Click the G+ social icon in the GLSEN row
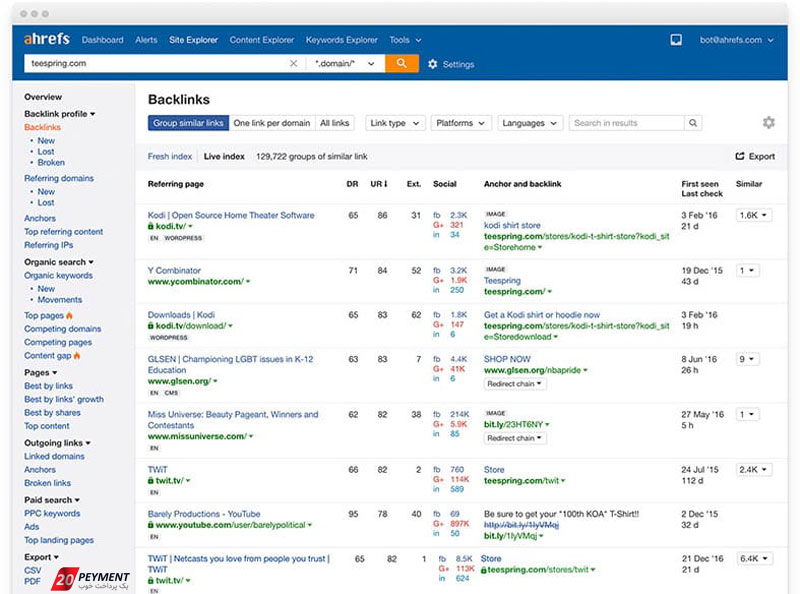Image resolution: width=800 pixels, height=594 pixels. [x=438, y=368]
